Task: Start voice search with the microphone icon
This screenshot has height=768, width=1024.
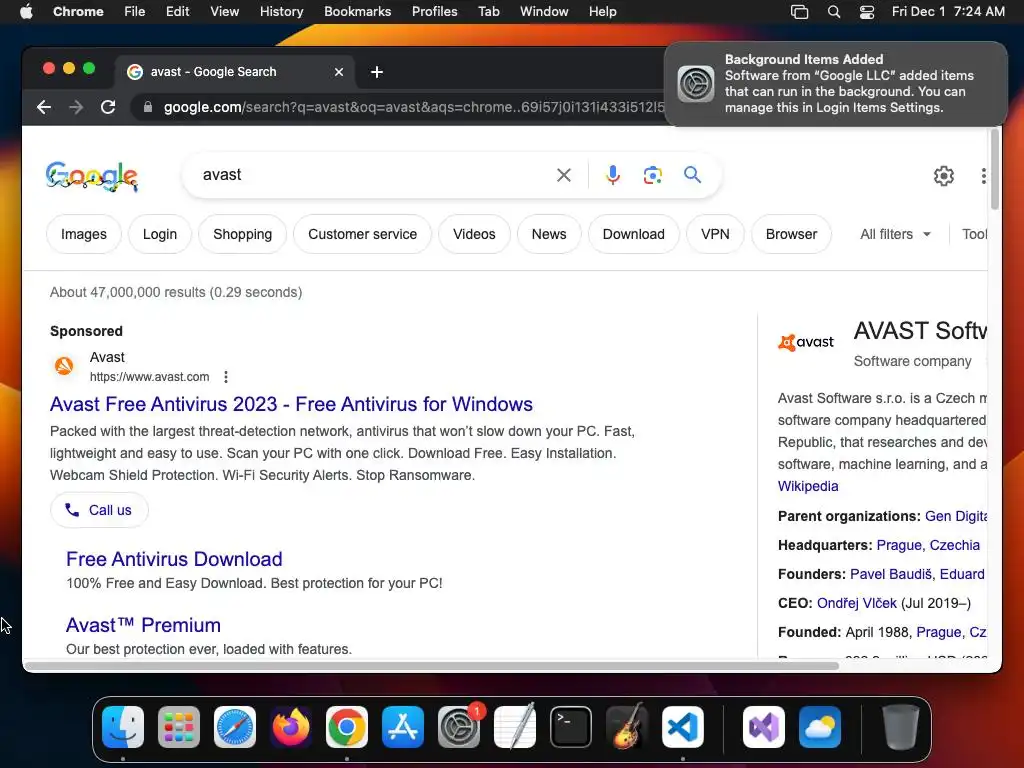Action: [613, 175]
